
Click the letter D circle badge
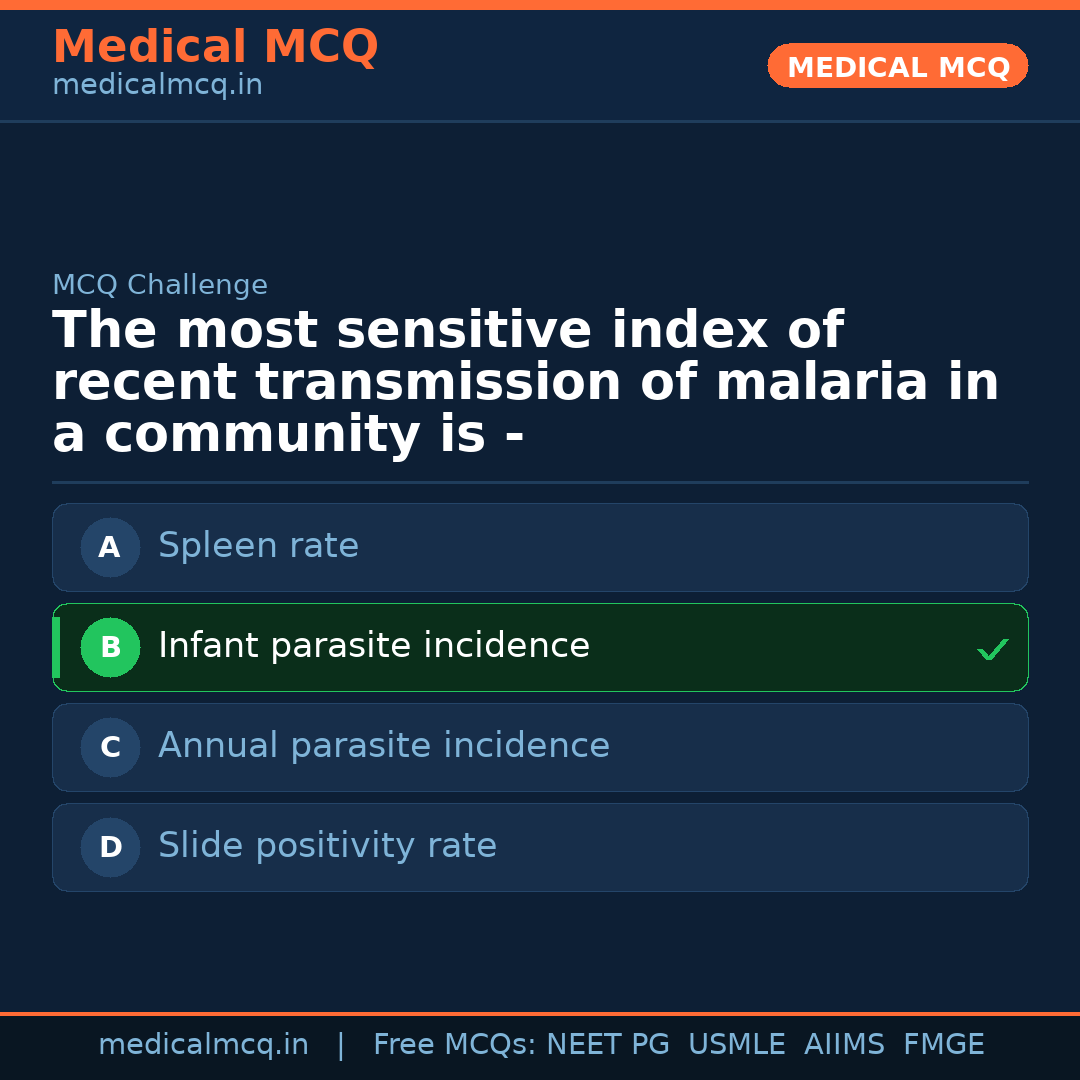(110, 847)
